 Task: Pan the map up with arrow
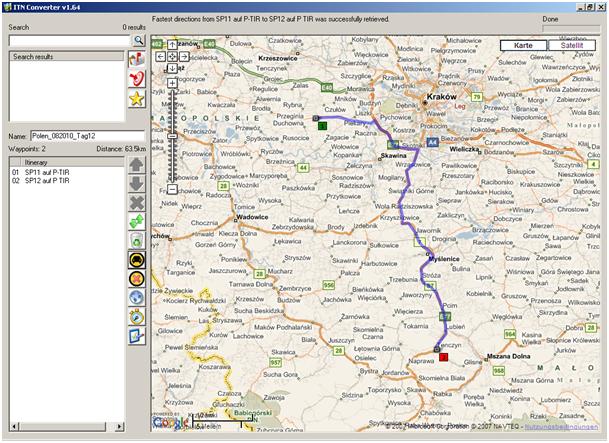tap(172, 45)
